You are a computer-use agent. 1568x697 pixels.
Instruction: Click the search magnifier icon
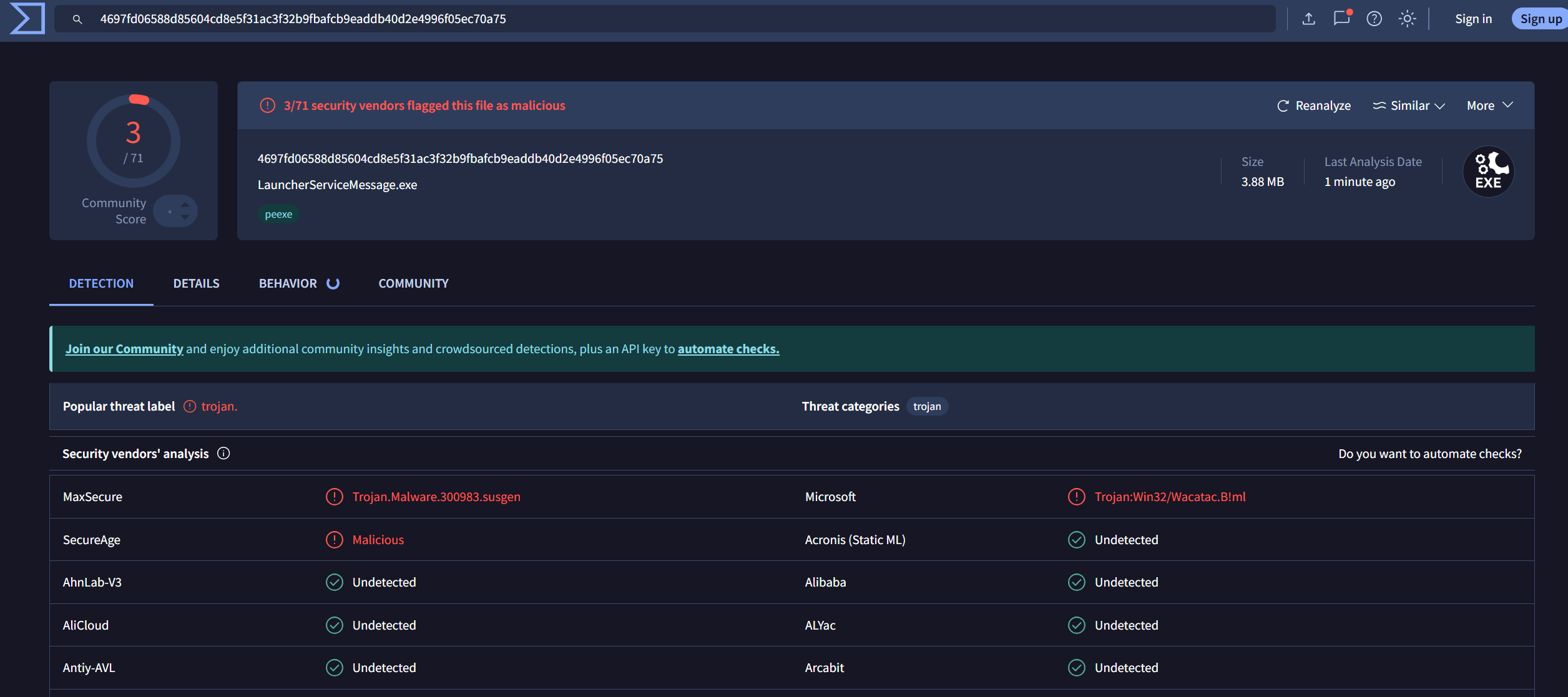[x=77, y=19]
